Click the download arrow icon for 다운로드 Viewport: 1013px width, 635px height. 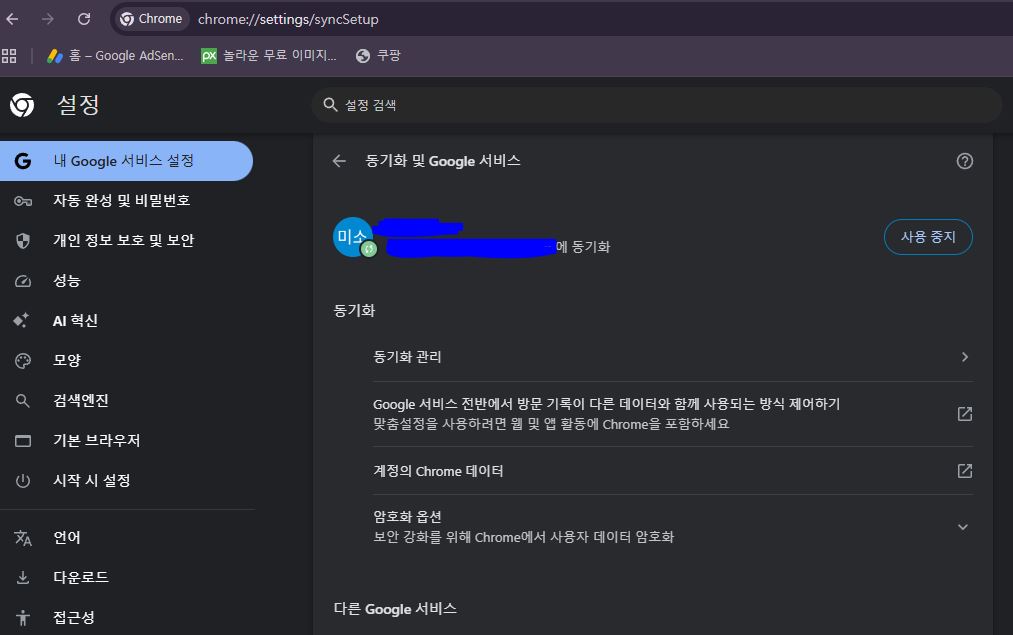tap(23, 578)
